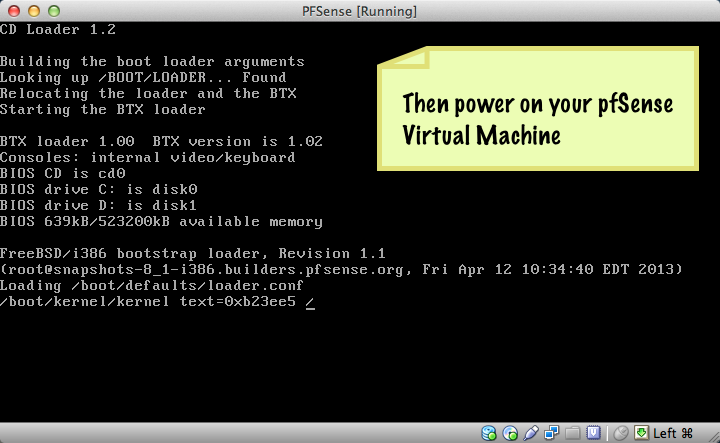Click 'BIOS drive C: is disk0' line
The height and width of the screenshot is (443, 720).
coord(98,190)
